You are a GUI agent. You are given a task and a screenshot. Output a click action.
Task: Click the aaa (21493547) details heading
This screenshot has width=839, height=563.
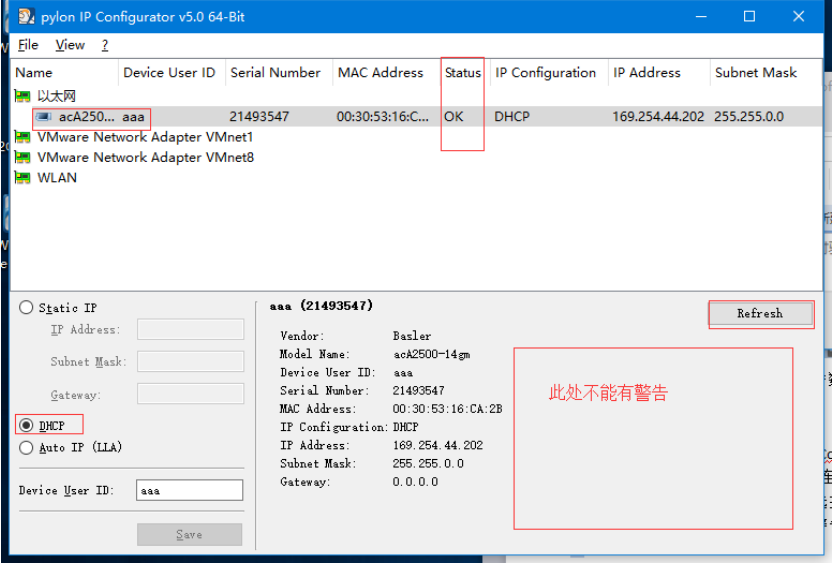tap(321, 306)
